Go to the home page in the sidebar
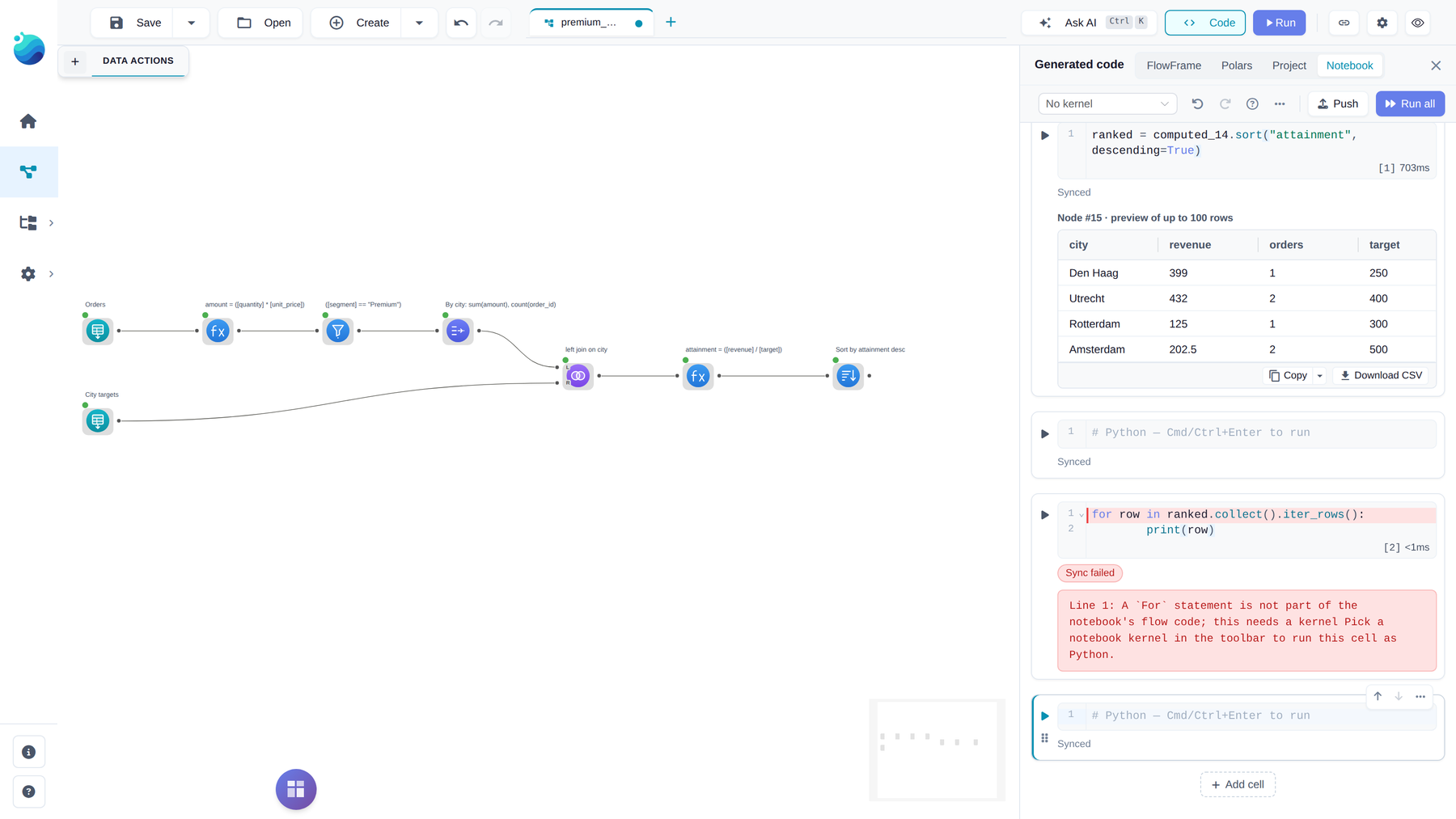 (28, 121)
